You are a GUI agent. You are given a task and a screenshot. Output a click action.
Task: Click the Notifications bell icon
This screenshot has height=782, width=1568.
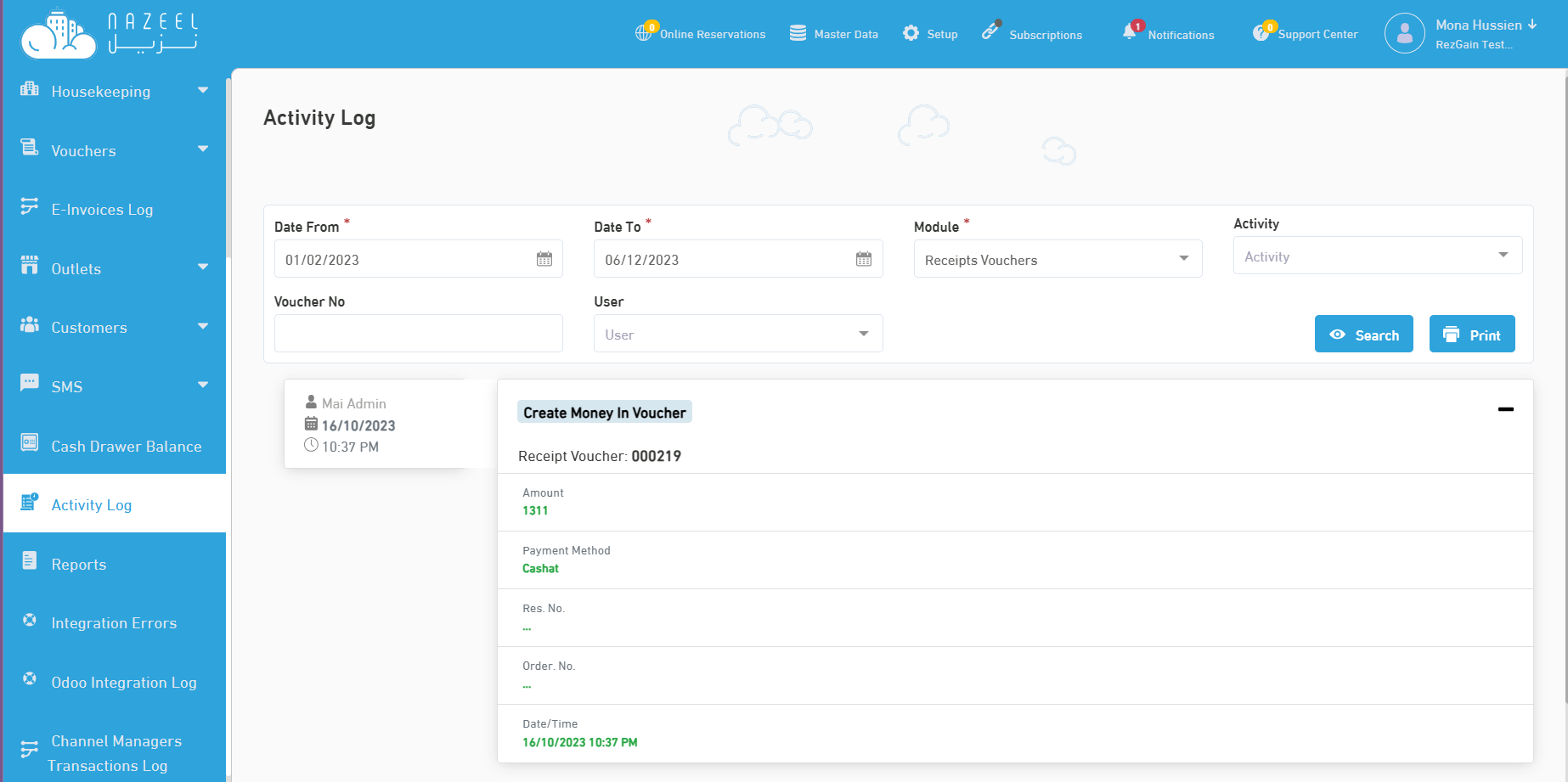point(1129,32)
